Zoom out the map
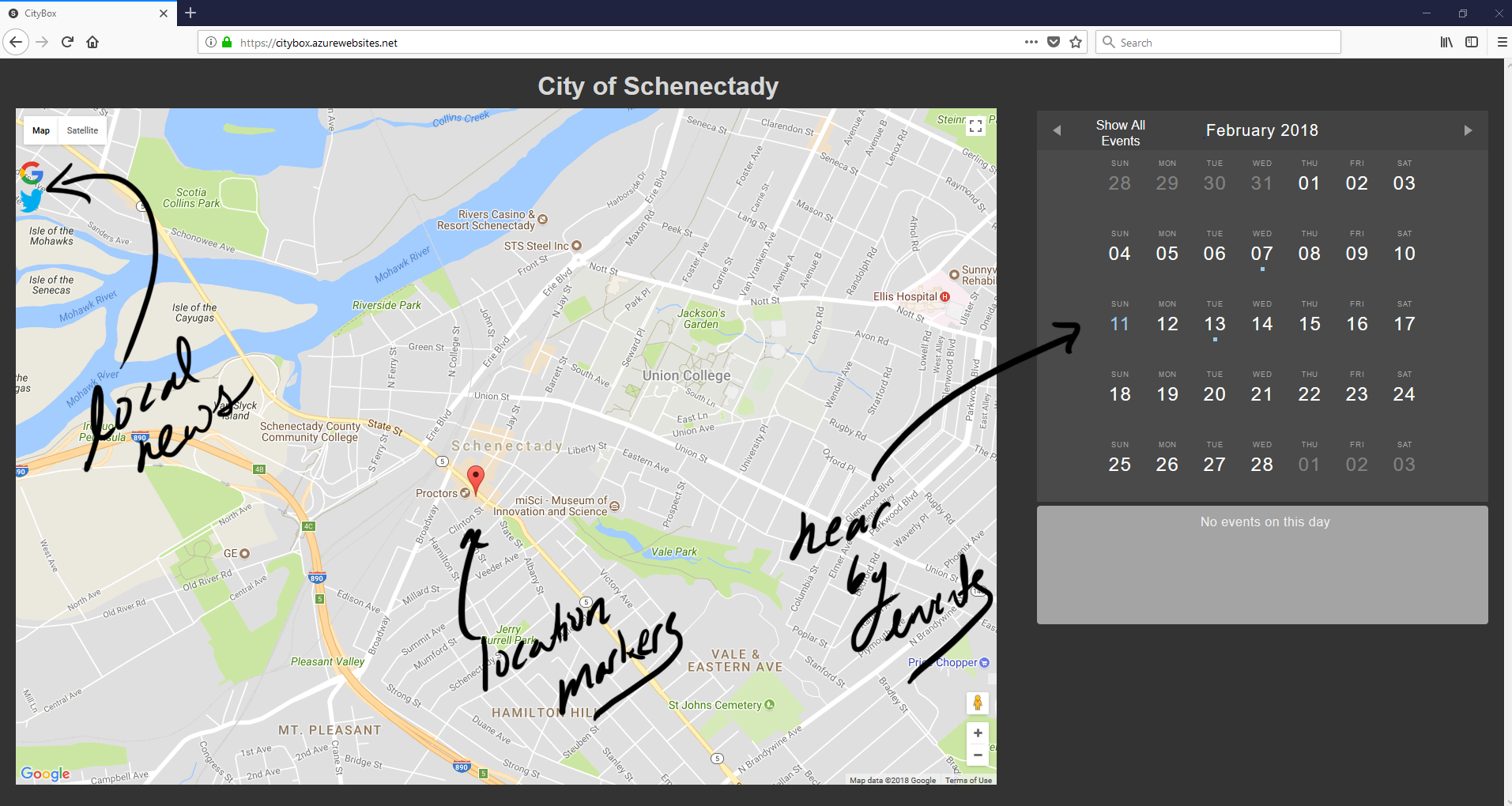The width and height of the screenshot is (1512, 806). (978, 755)
